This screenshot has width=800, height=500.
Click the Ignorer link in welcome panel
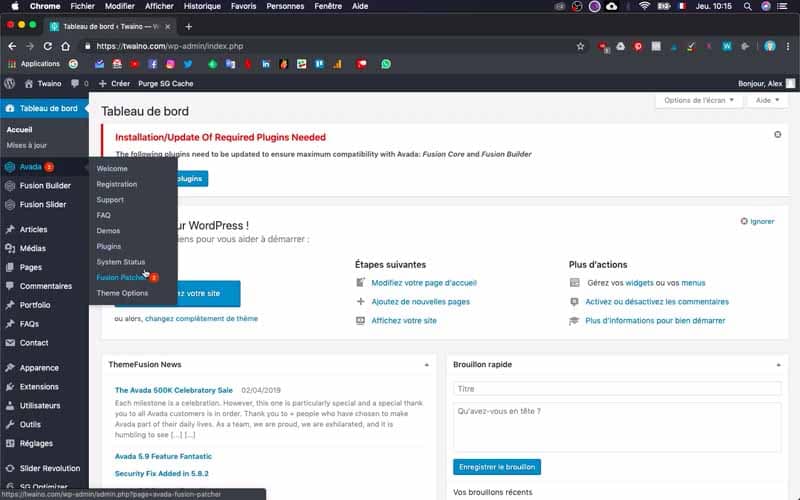(x=758, y=221)
